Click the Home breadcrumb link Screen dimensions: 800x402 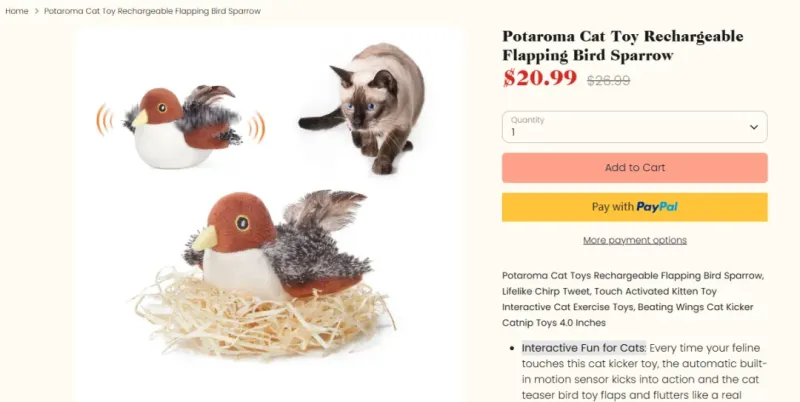point(16,11)
